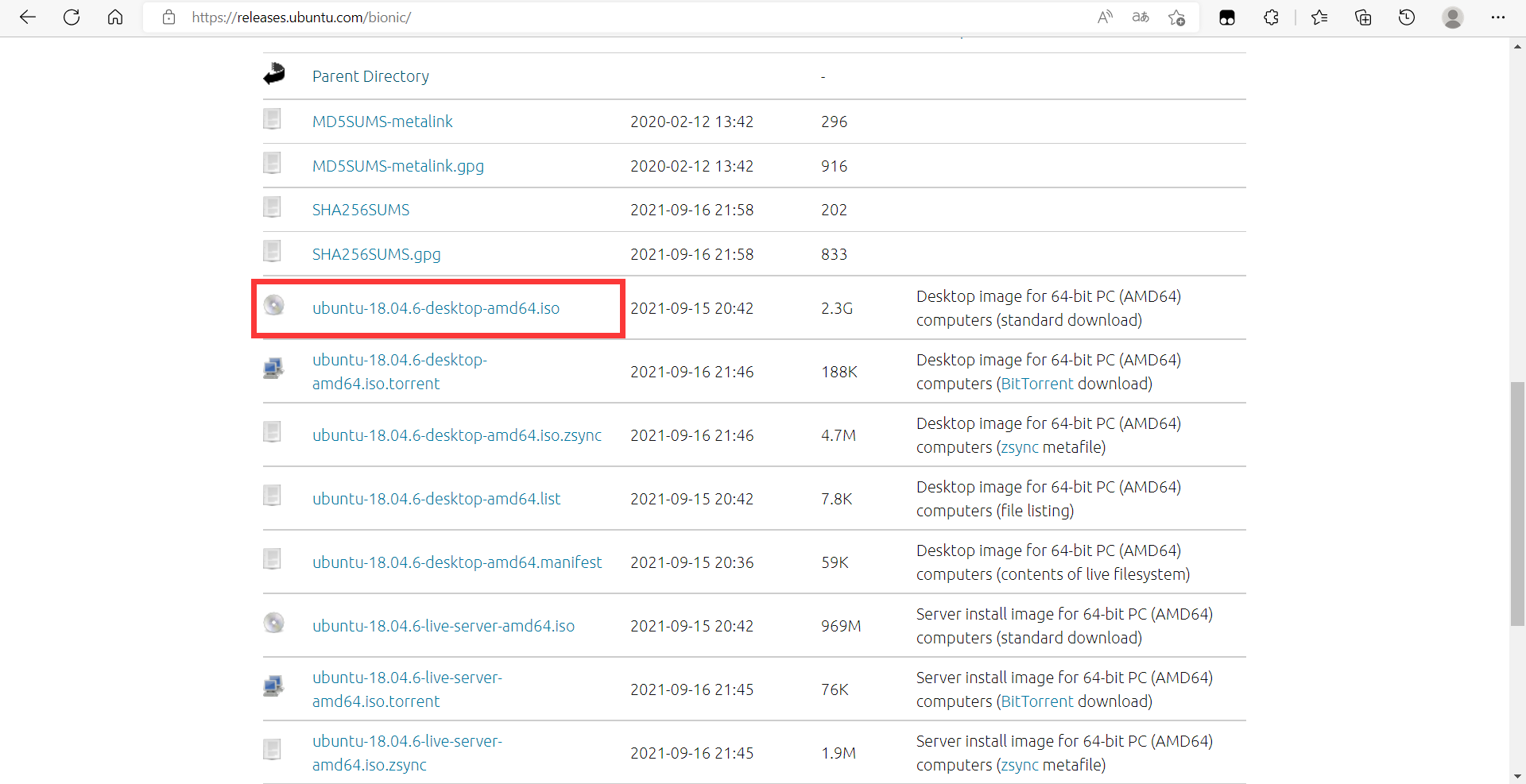Screen dimensions: 1526x784
Task: Select the 59K size value
Action: click(x=835, y=562)
